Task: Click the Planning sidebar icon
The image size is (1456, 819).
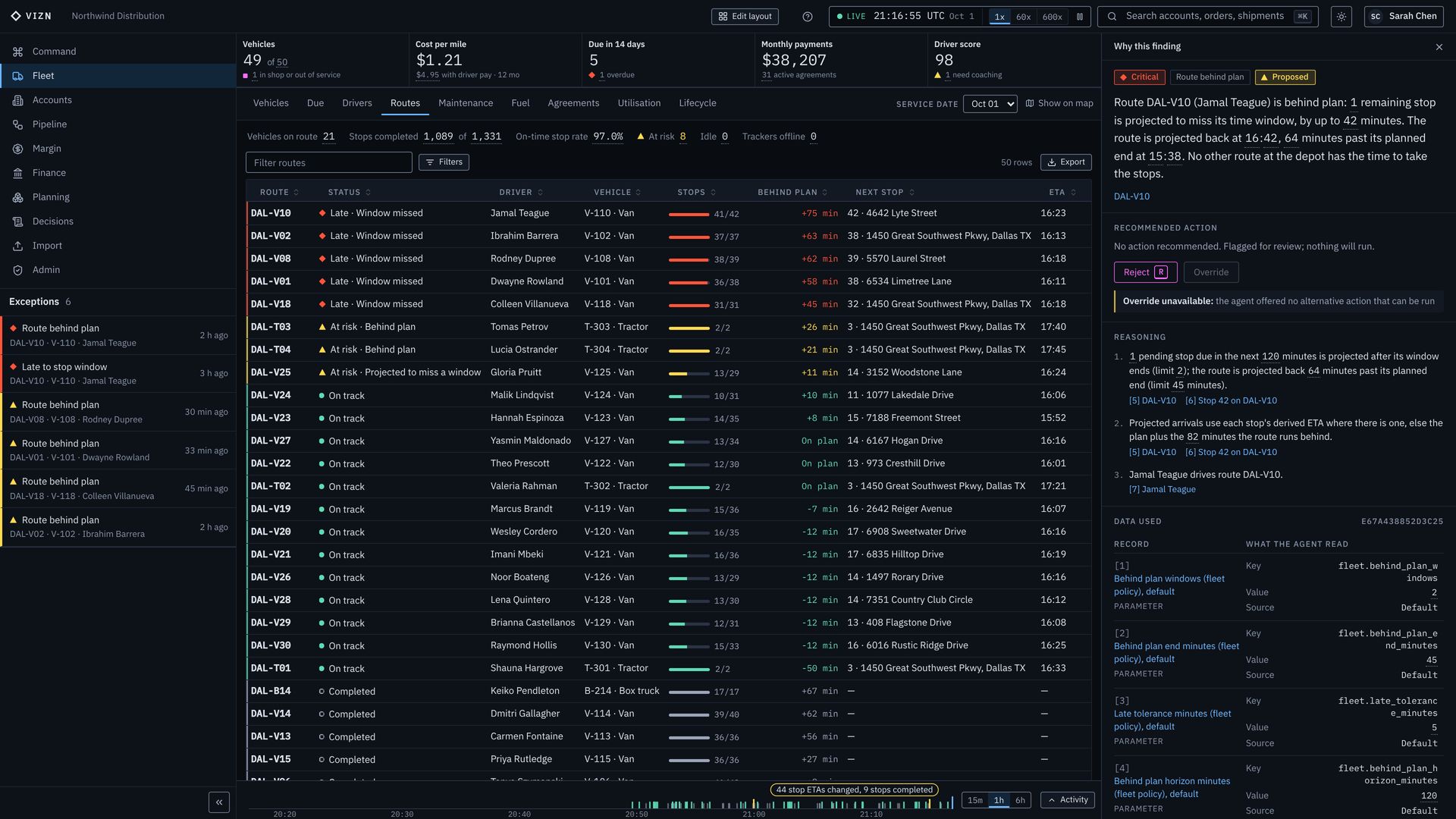Action: click(x=17, y=197)
